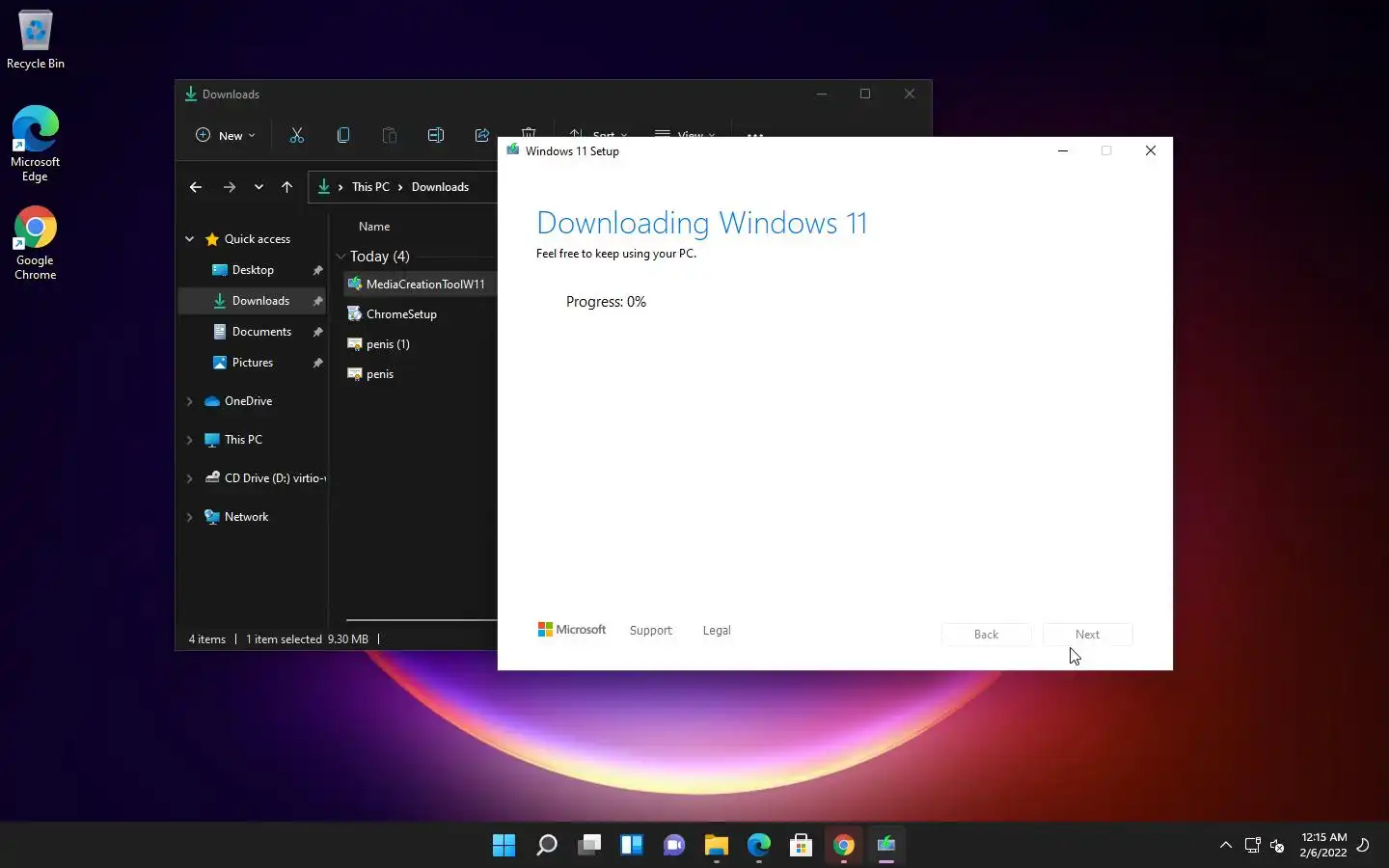1389x868 pixels.
Task: Click the Share icon in Downloads toolbar
Action: (x=481, y=135)
